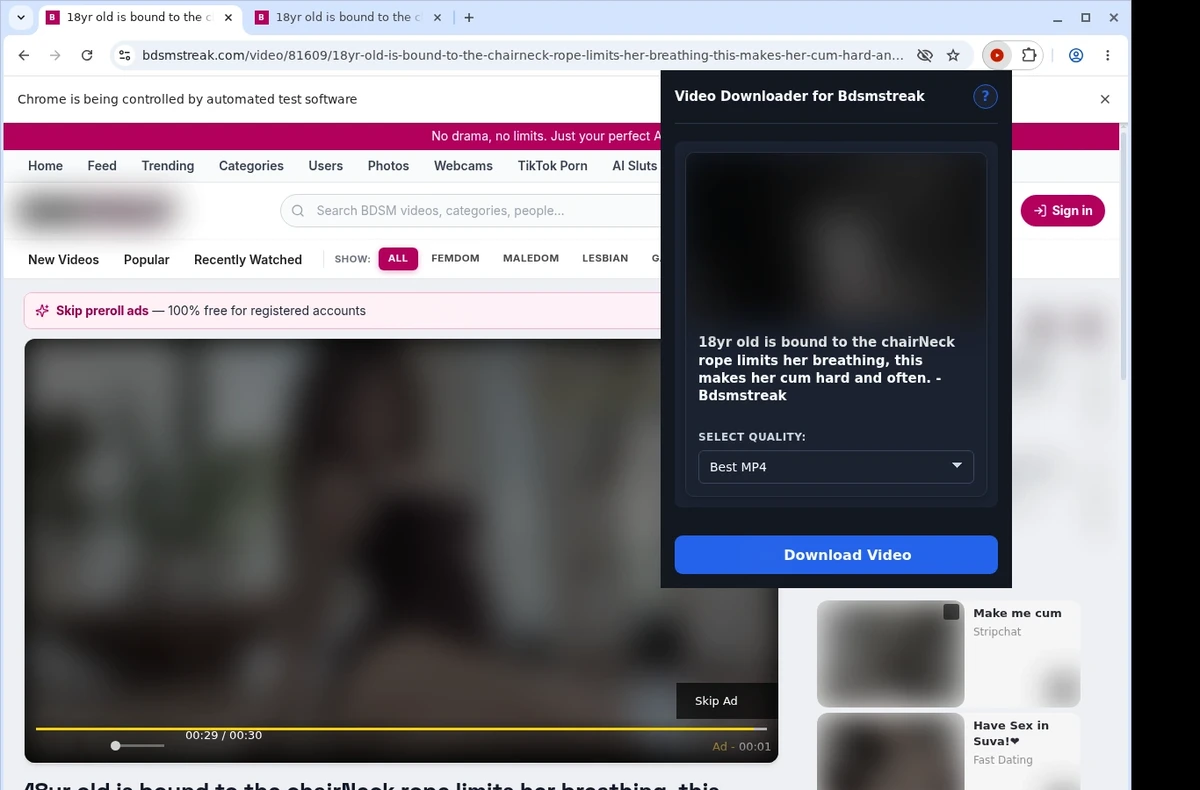The height and width of the screenshot is (790, 1200).
Task: Select the New Videos tab
Action: point(63,260)
